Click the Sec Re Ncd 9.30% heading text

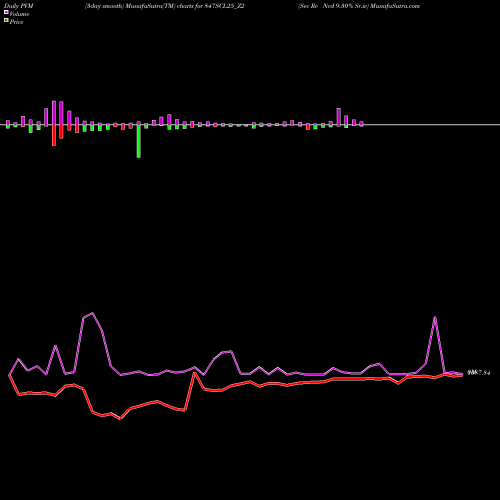(x=359, y=6)
